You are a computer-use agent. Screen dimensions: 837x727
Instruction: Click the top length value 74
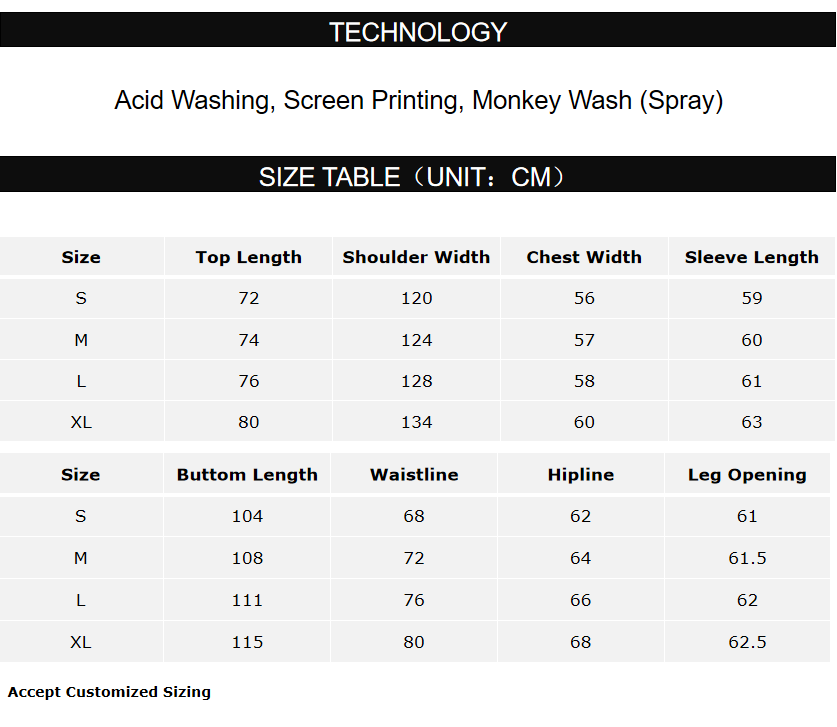248,340
